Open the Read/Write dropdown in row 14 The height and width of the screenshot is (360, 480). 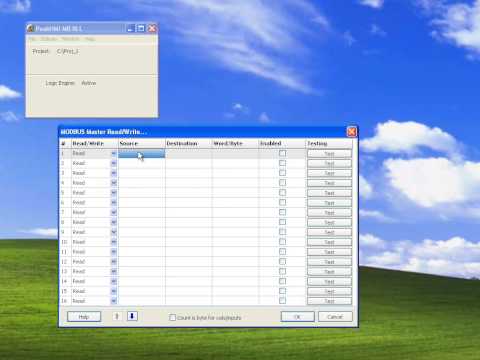114,281
